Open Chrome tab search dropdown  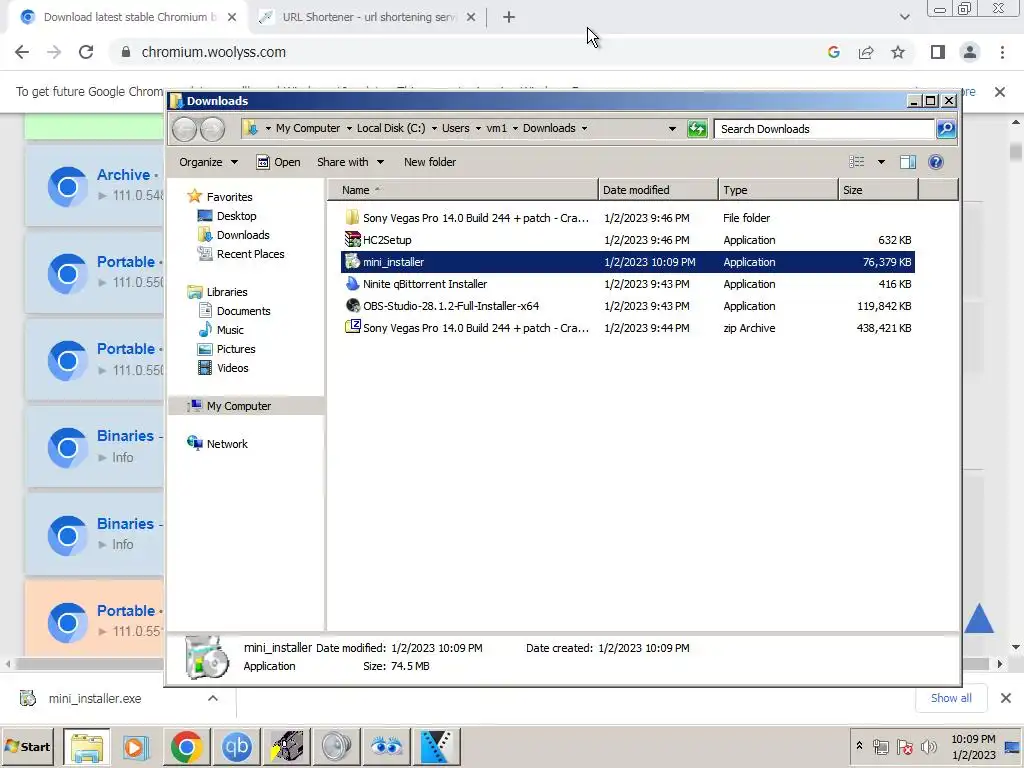[x=904, y=17]
